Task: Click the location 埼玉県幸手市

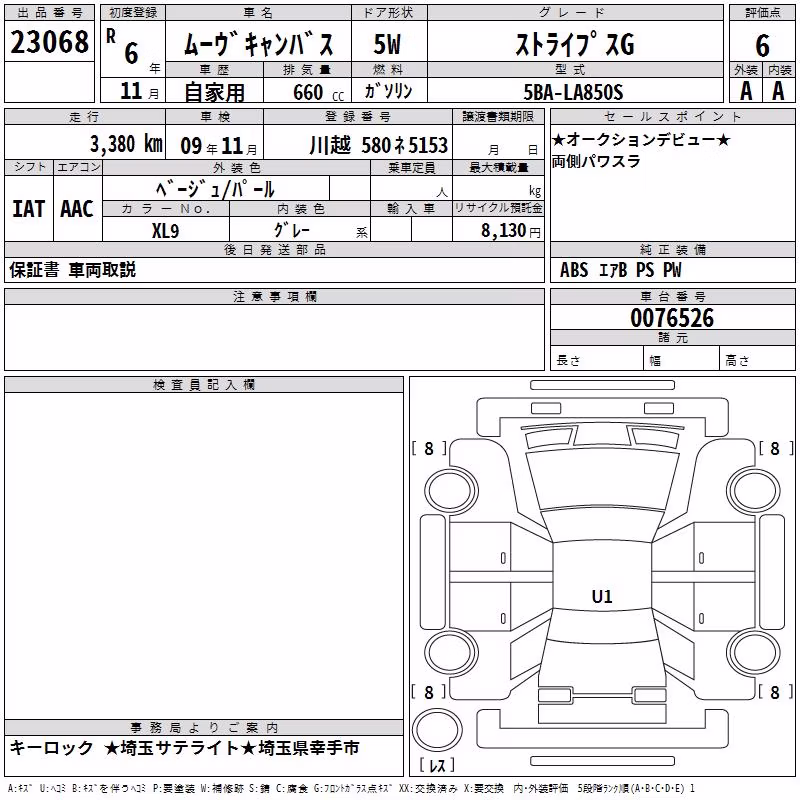Action: tap(309, 748)
